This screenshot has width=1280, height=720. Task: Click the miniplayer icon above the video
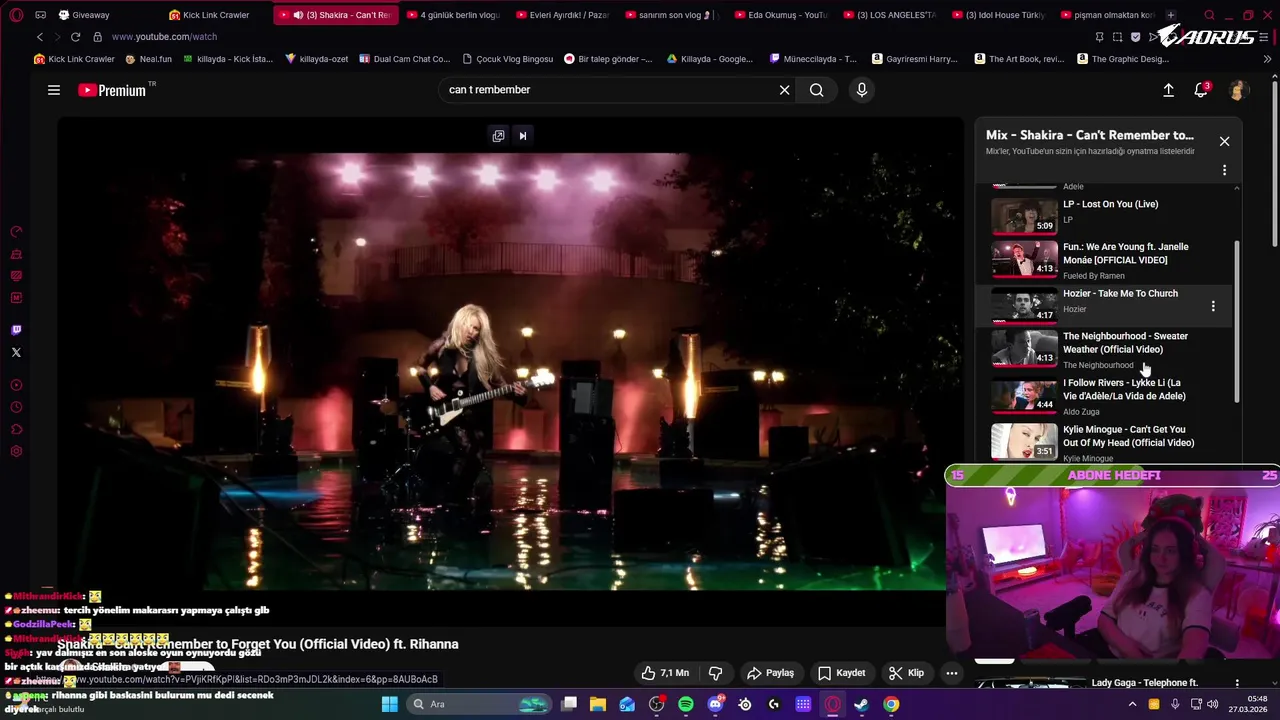(x=498, y=136)
